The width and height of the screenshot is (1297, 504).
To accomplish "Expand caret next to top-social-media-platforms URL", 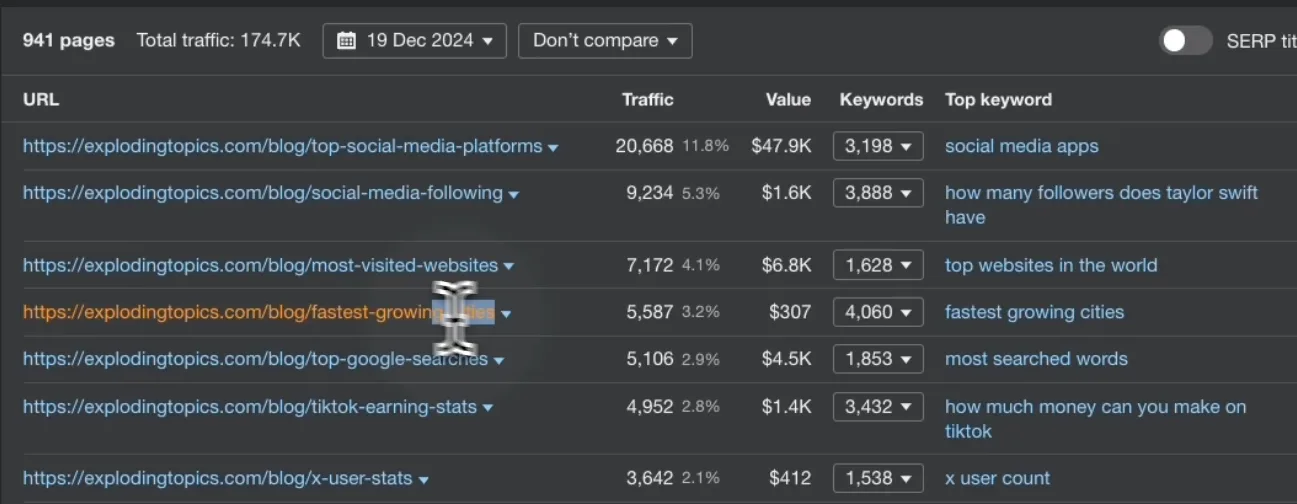I will pos(553,148).
